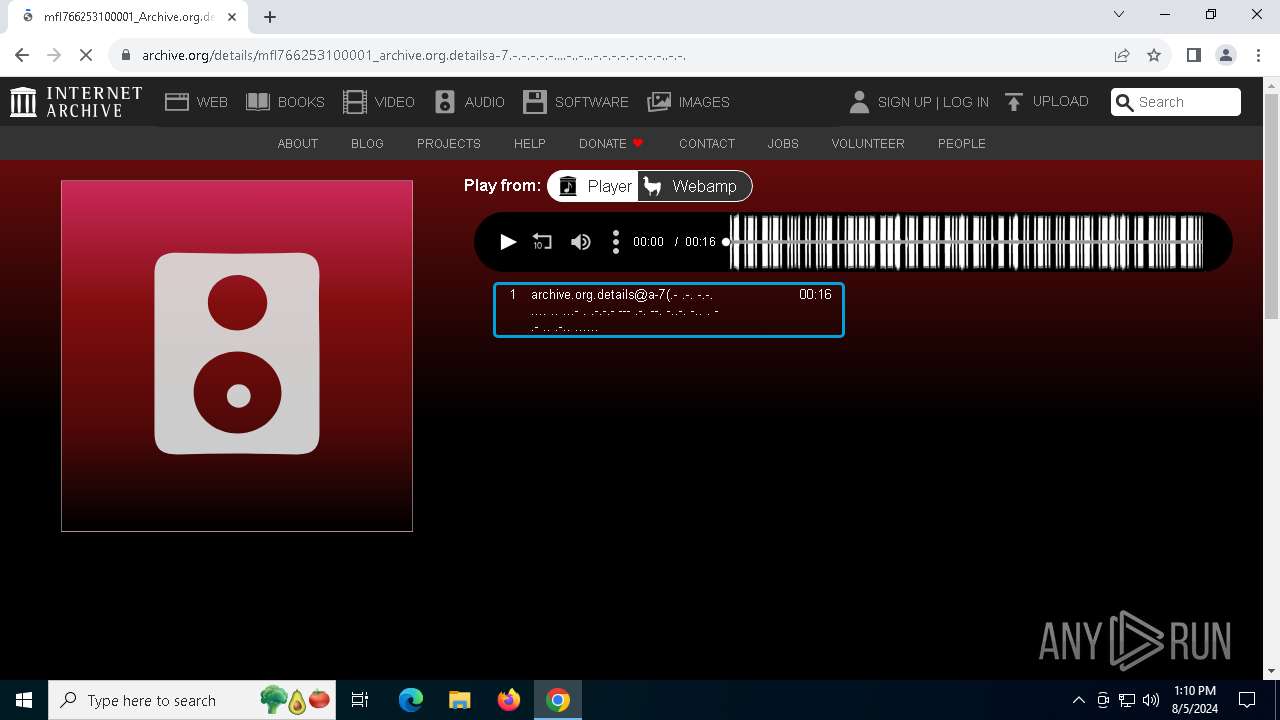Open the Windows Start menu

click(24, 700)
